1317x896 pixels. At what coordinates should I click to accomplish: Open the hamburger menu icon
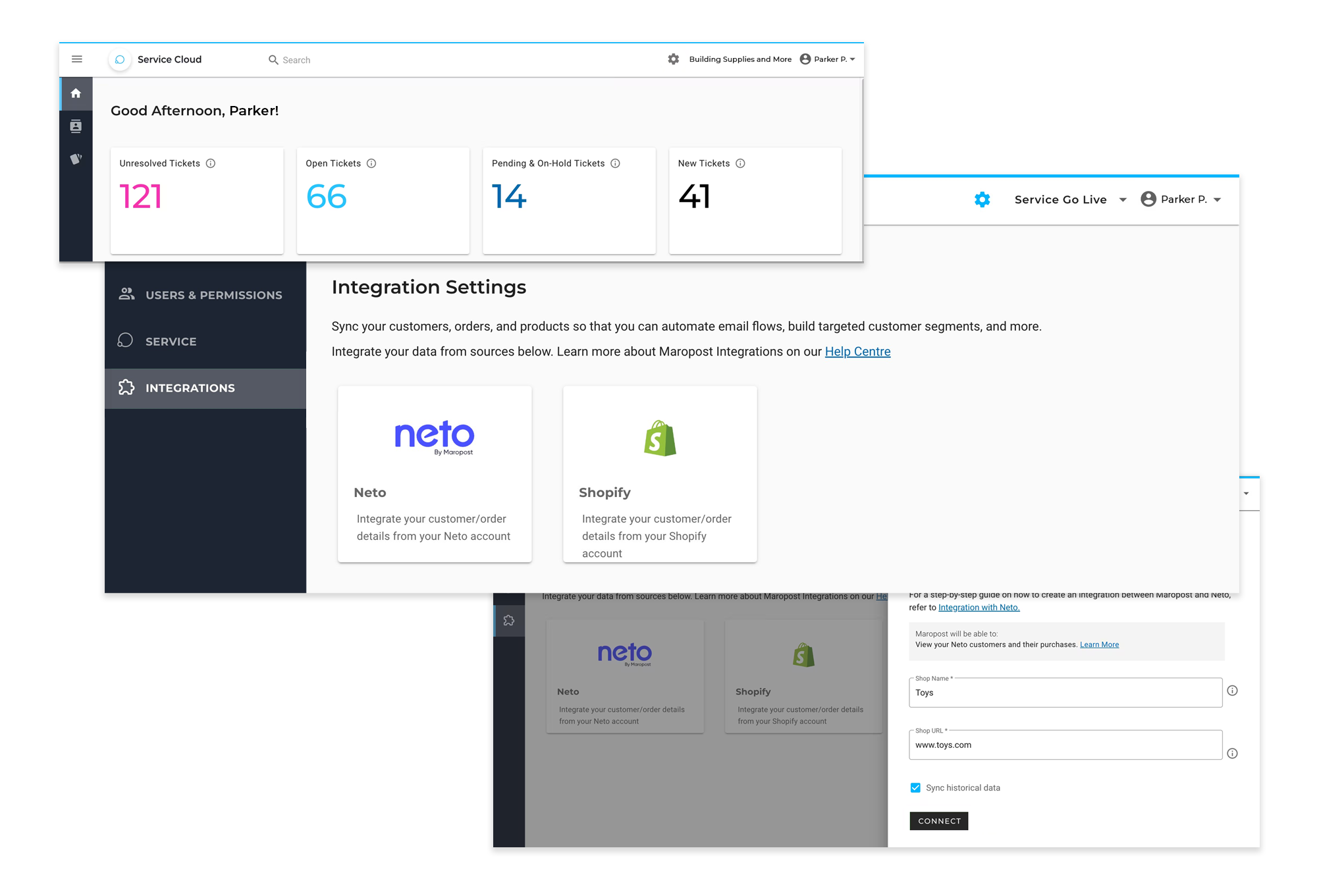(77, 59)
